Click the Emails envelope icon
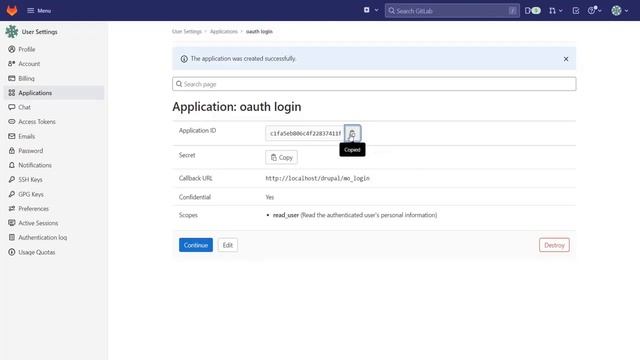 coord(11,136)
